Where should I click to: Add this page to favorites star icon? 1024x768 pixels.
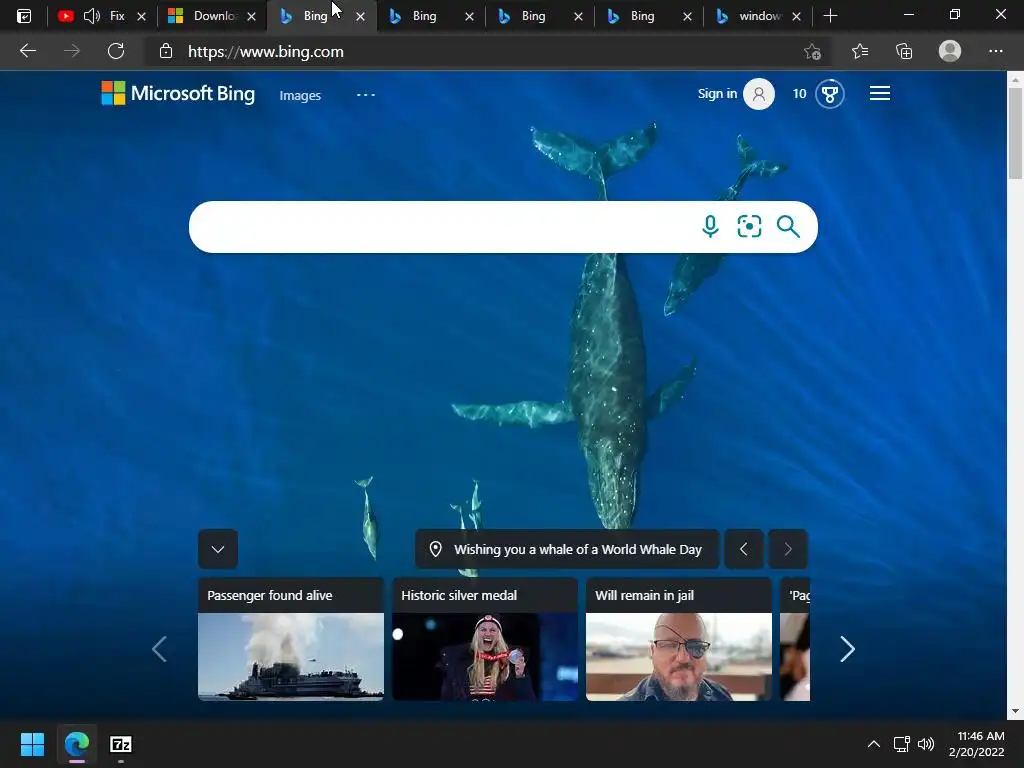click(812, 52)
